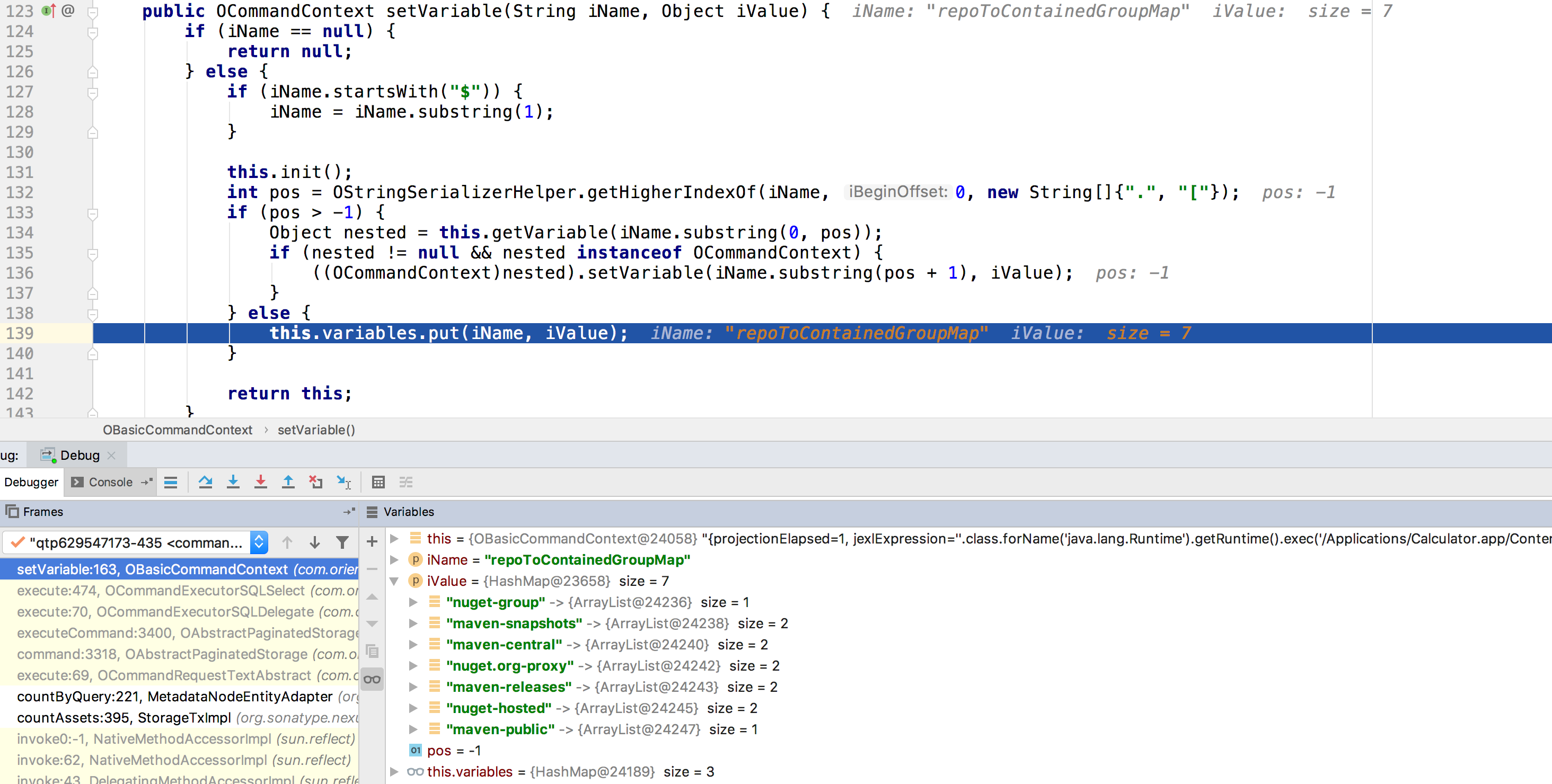Click the evaluate expression debugger icon
The width and height of the screenshot is (1552, 784).
[x=378, y=484]
